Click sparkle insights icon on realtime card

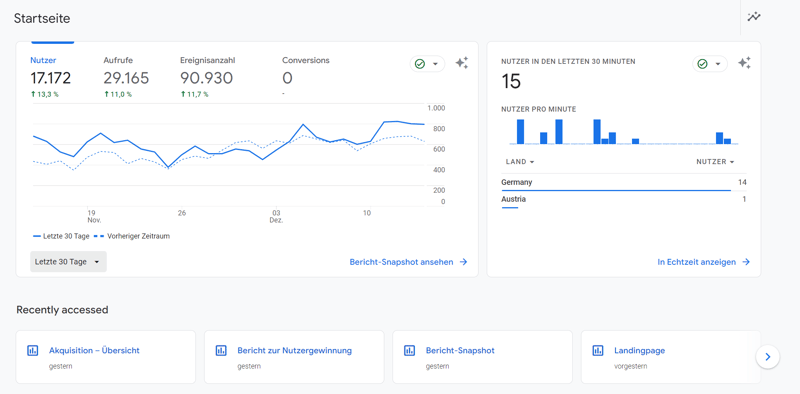744,63
